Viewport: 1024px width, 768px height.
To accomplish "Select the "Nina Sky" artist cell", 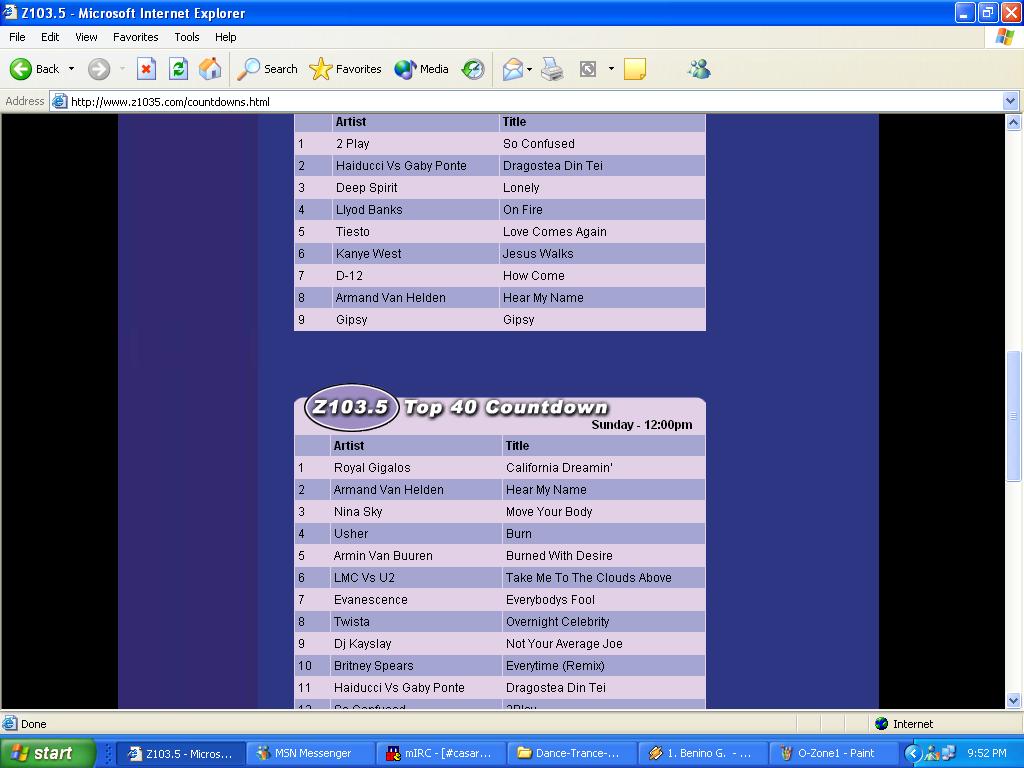I will click(415, 511).
